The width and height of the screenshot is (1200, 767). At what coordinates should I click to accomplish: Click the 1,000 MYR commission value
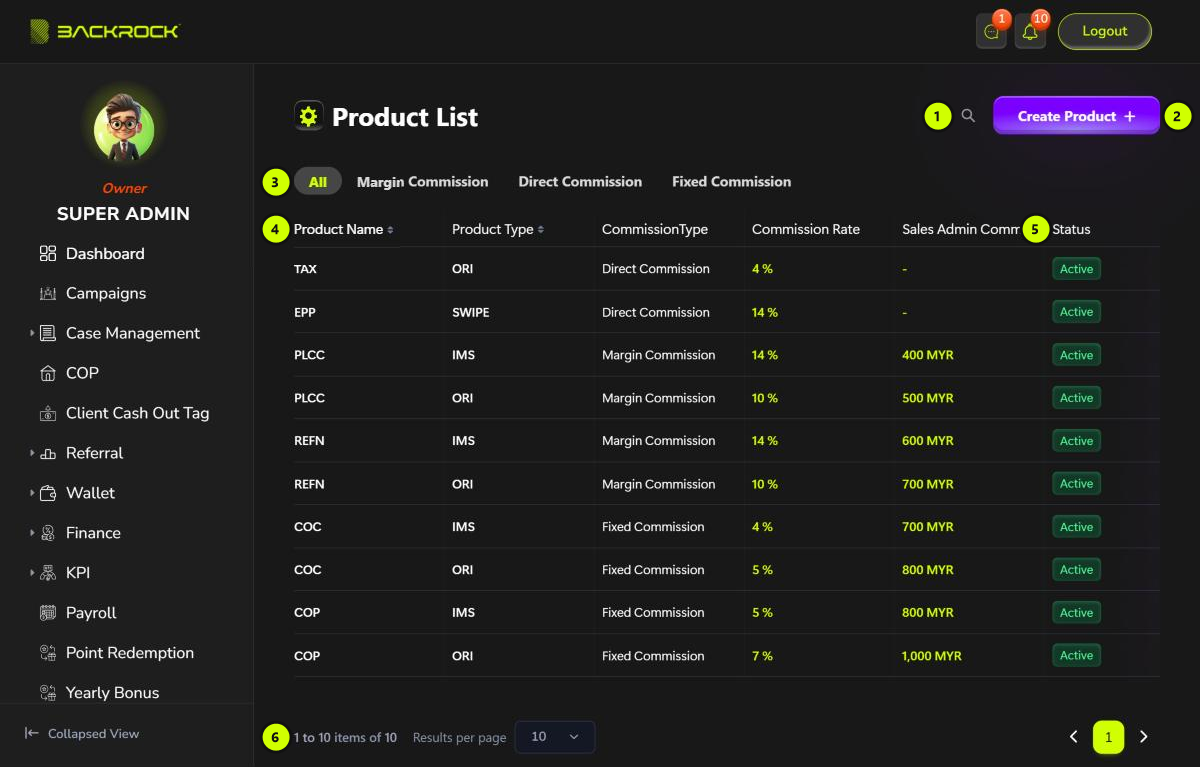pos(932,656)
